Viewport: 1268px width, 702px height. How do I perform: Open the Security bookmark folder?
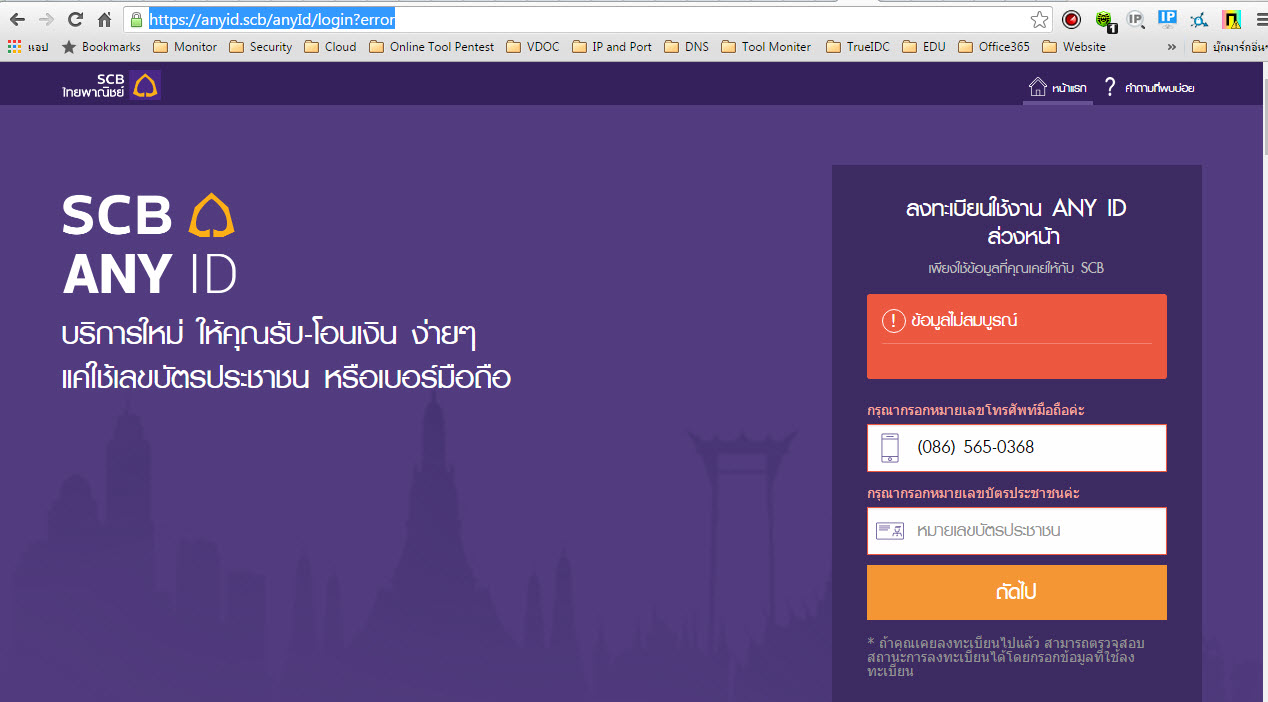click(x=260, y=47)
